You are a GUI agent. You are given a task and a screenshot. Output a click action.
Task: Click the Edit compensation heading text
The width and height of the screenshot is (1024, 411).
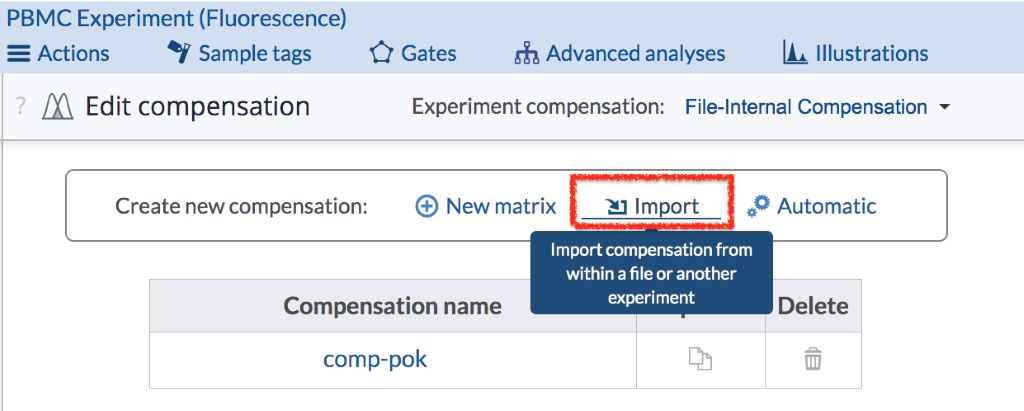click(x=197, y=107)
